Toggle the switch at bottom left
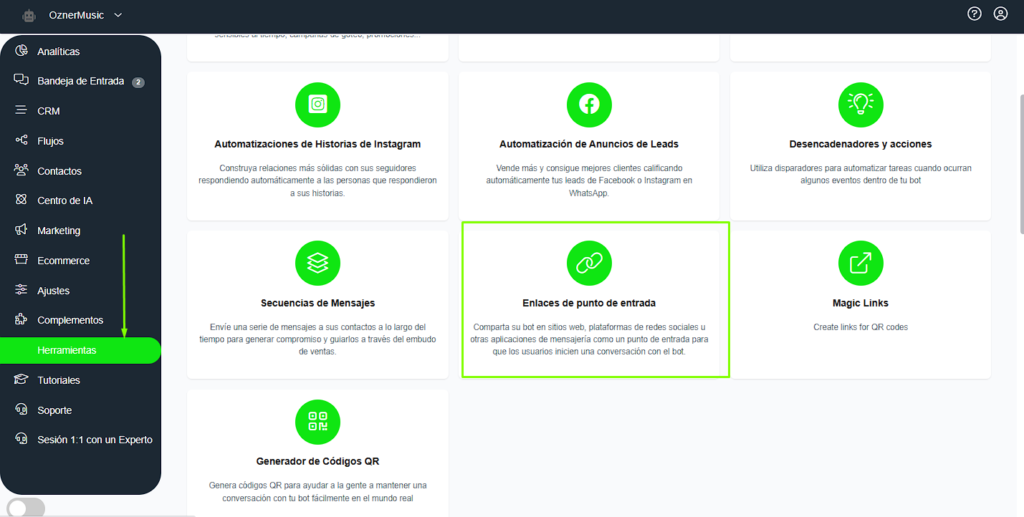The width and height of the screenshot is (1024, 517). [x=26, y=508]
